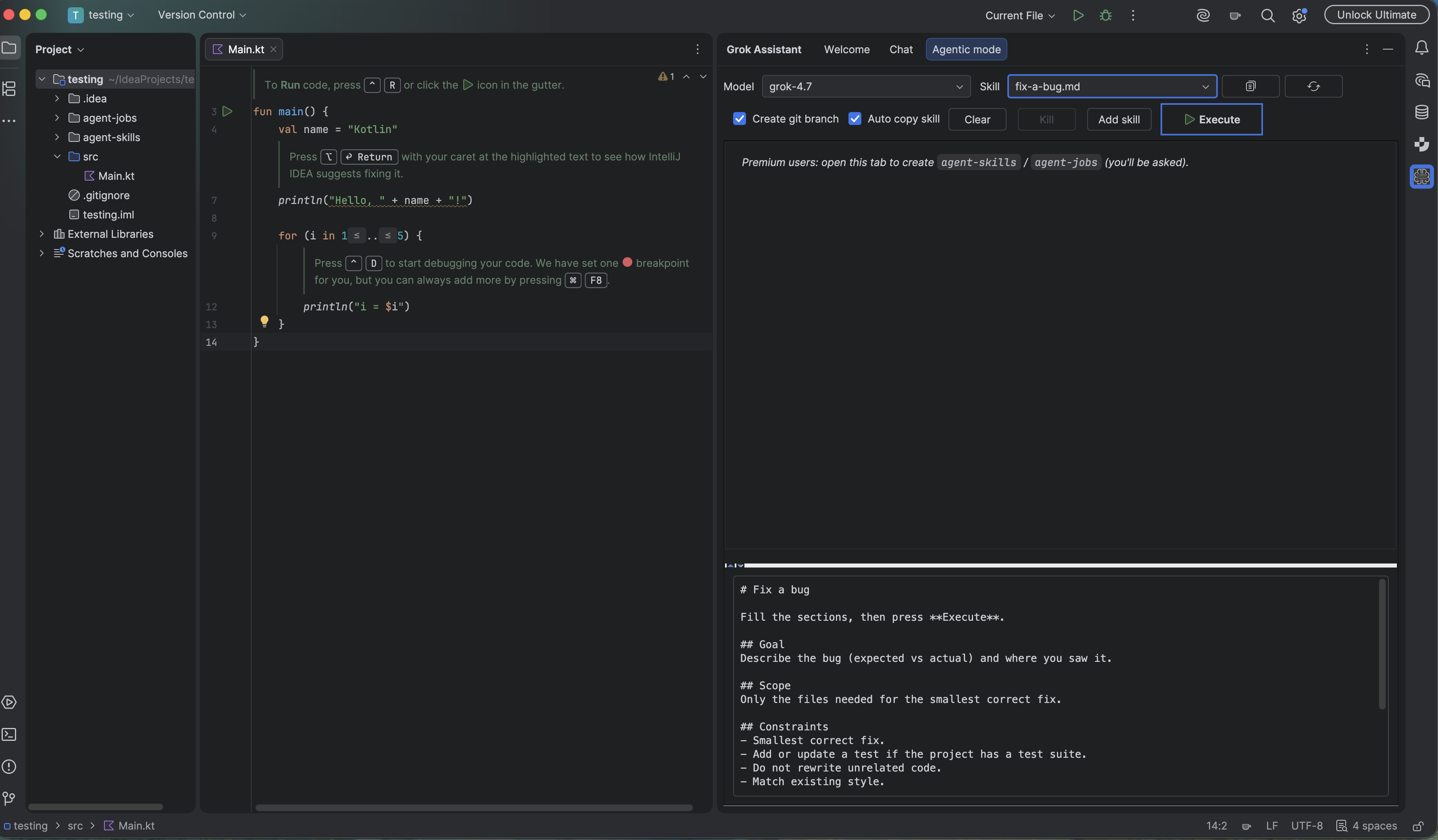Toggle read-only lock in status bar
The height and width of the screenshot is (840, 1438).
[x=1418, y=826]
